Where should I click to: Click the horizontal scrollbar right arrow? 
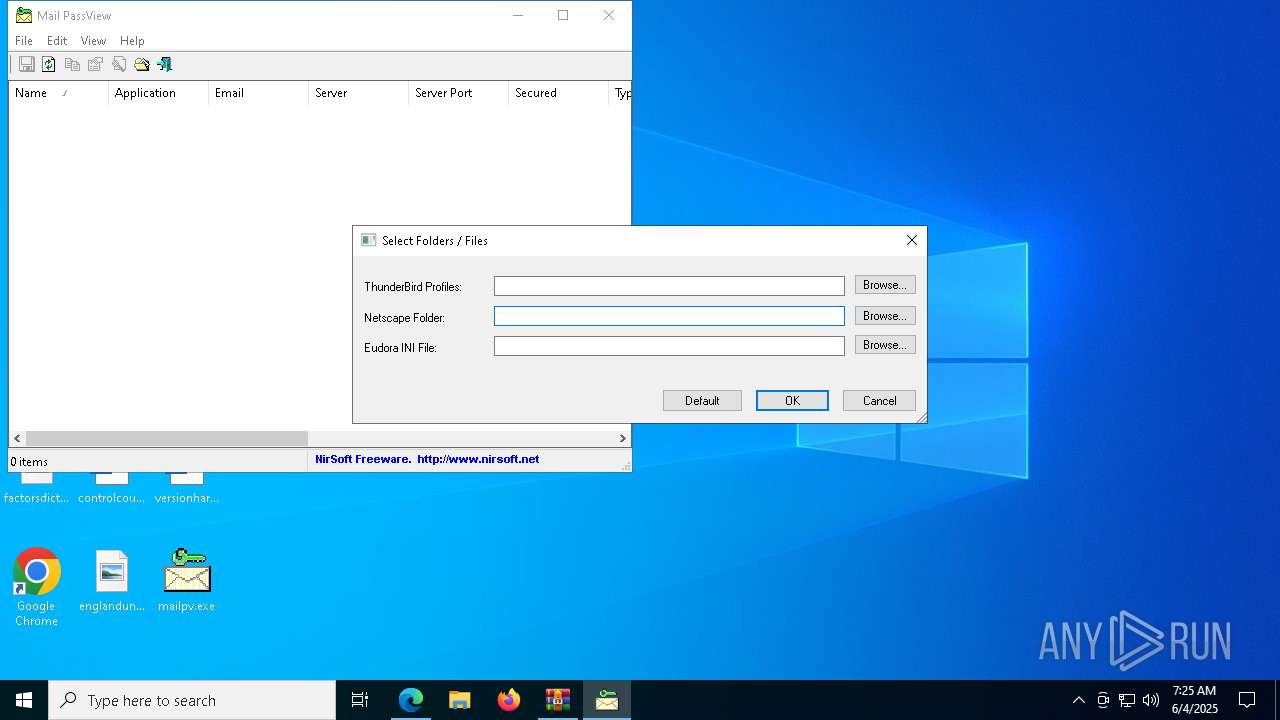(622, 438)
